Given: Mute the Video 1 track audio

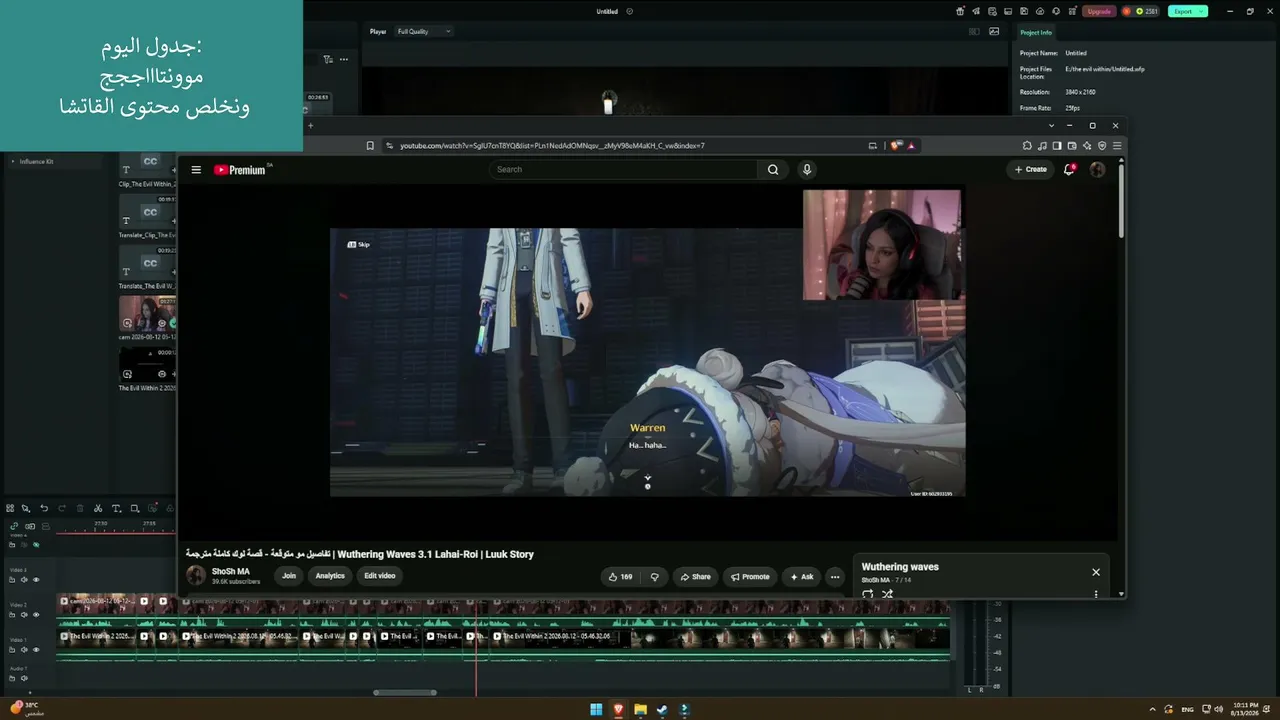Looking at the screenshot, I should (24, 649).
